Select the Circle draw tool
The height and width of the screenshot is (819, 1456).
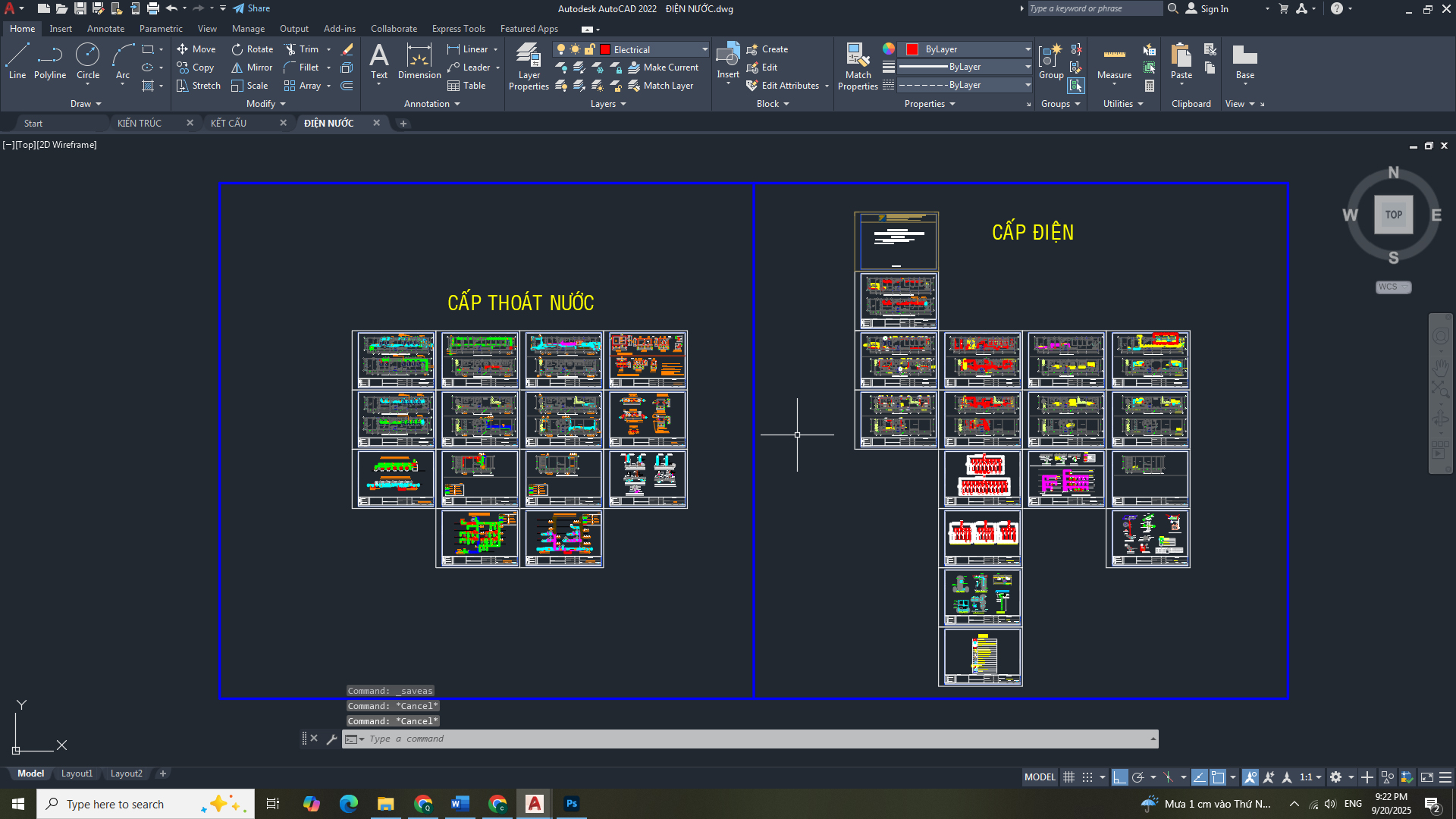point(88,61)
